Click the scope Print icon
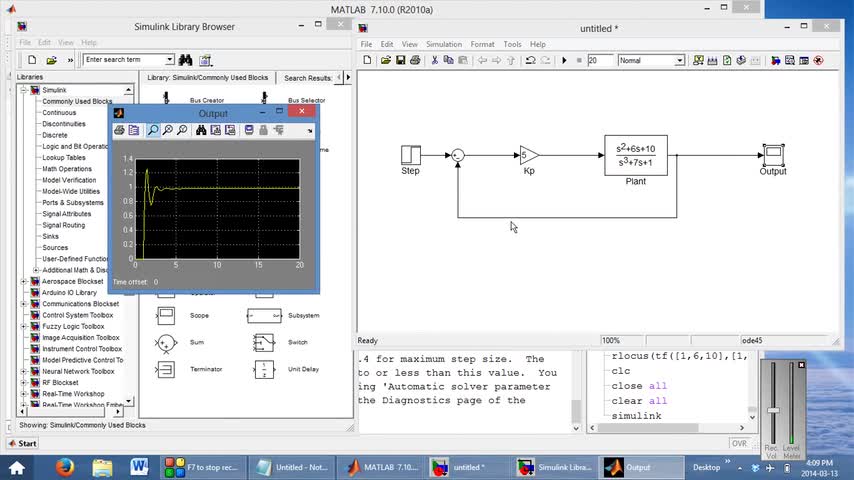Image resolution: width=854 pixels, height=480 pixels. [119, 130]
